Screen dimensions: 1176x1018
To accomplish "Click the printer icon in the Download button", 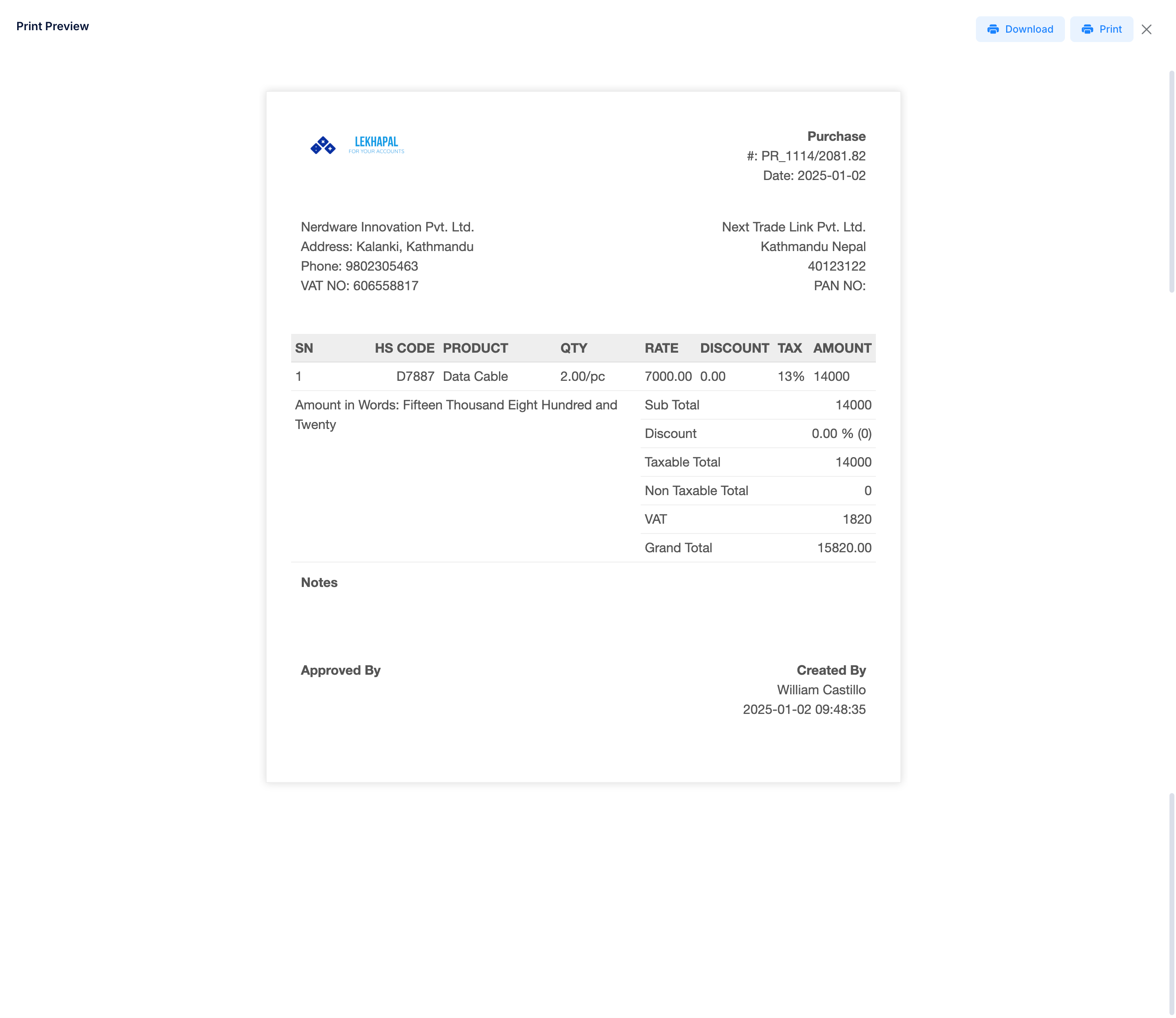I will (x=993, y=29).
